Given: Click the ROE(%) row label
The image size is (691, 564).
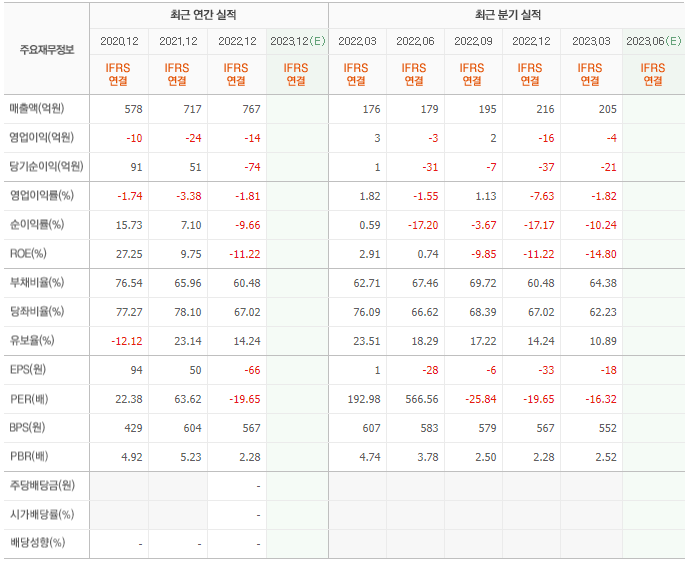Looking at the screenshot, I should click(x=28, y=253).
